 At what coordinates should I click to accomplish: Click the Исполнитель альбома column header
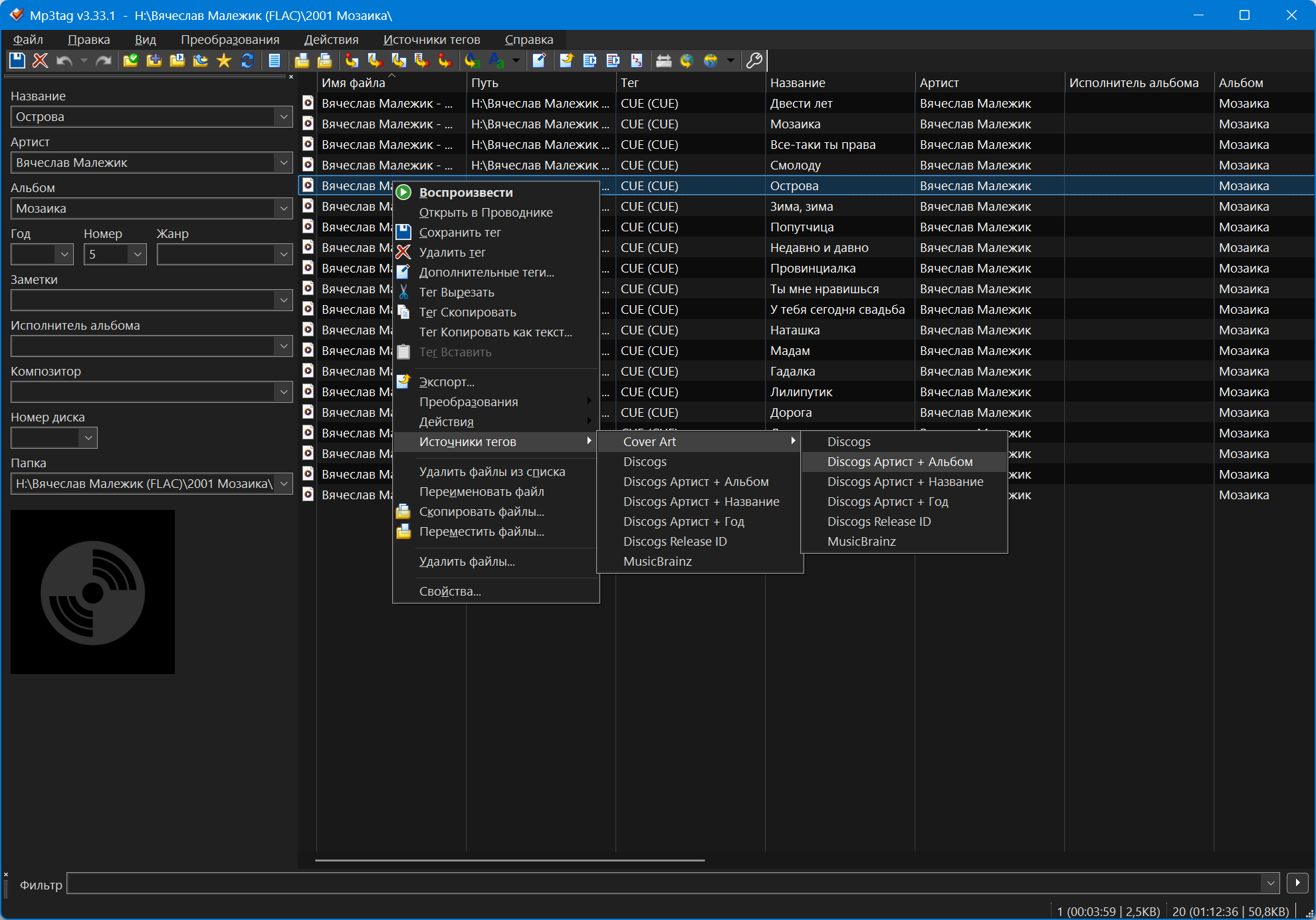tap(1133, 82)
